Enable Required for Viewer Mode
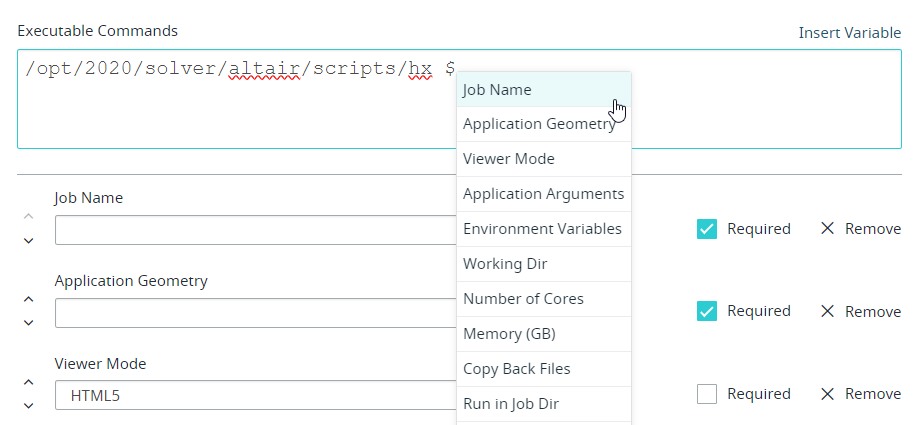Image resolution: width=919 pixels, height=425 pixels. 707,394
